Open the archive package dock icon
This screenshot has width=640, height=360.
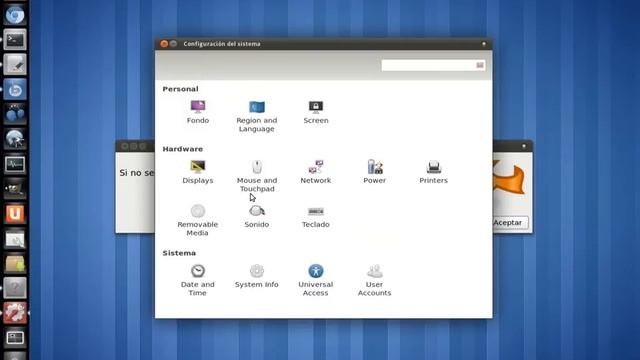pos(15,264)
